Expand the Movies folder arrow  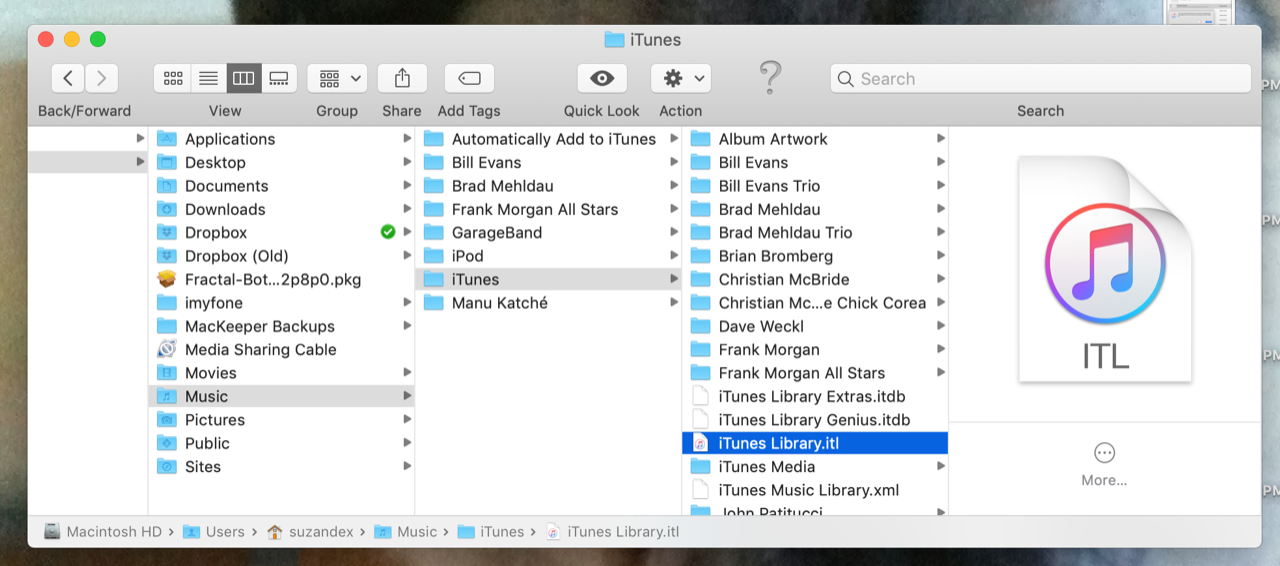pyautogui.click(x=407, y=373)
